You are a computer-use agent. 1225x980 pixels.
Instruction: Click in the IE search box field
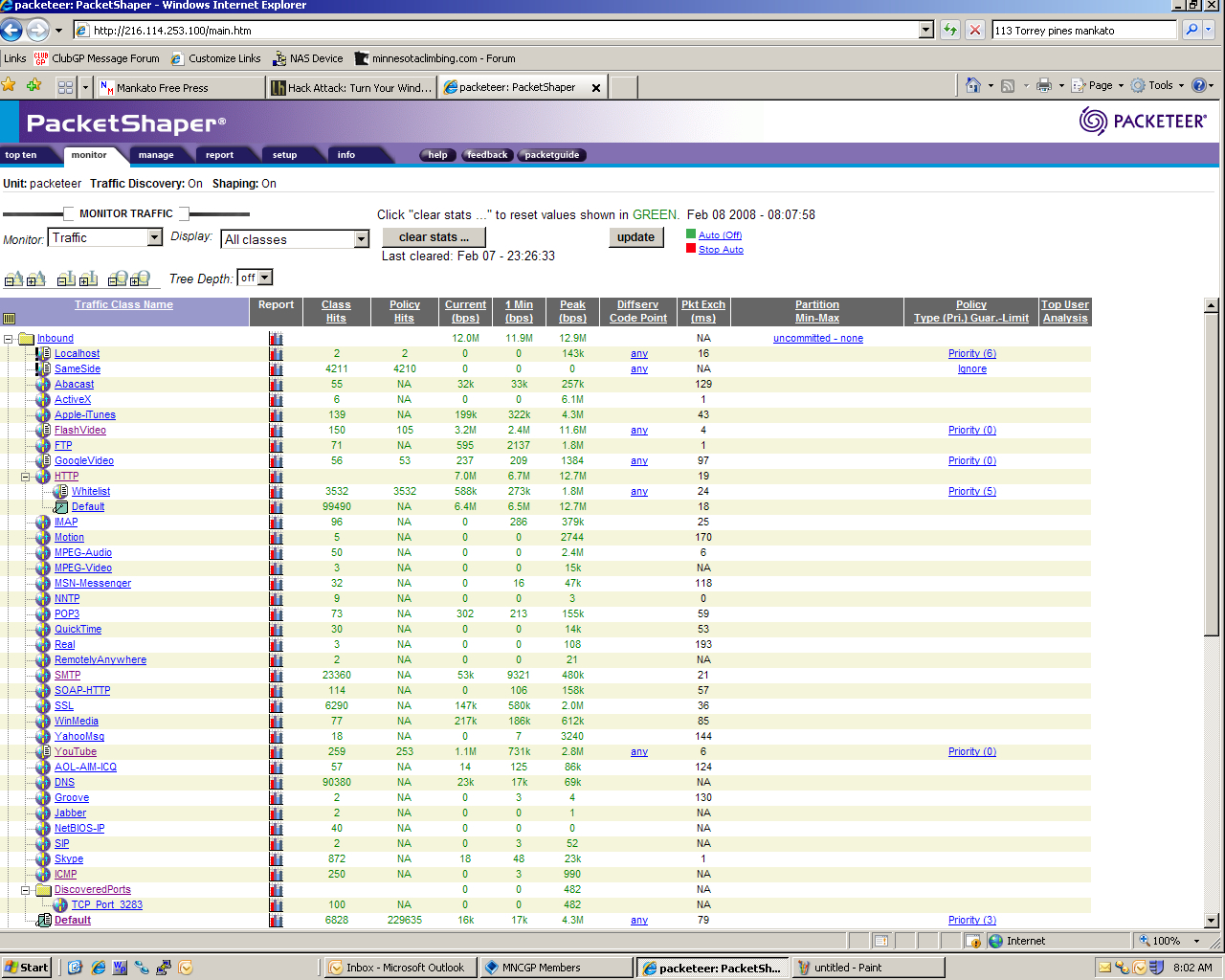[x=1084, y=30]
